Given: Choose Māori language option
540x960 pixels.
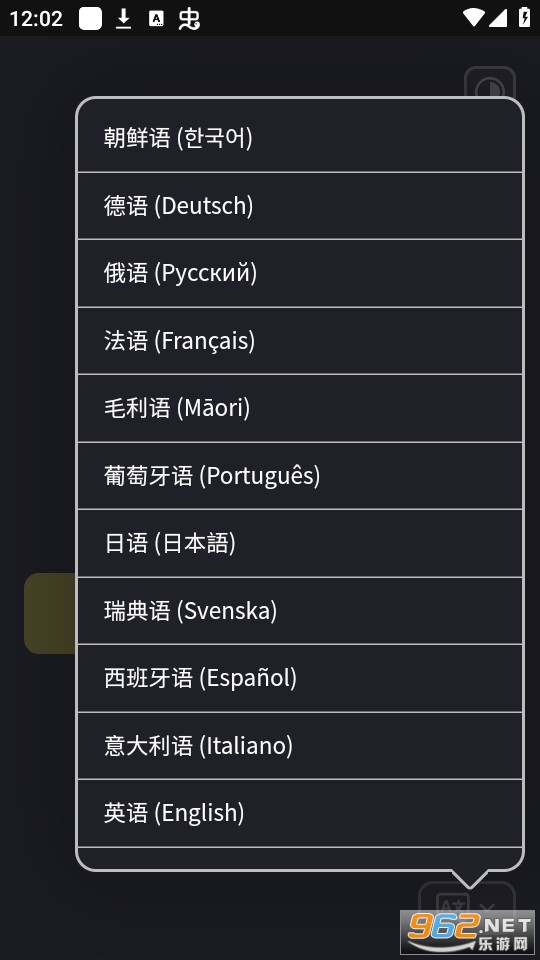Looking at the screenshot, I should tap(300, 408).
